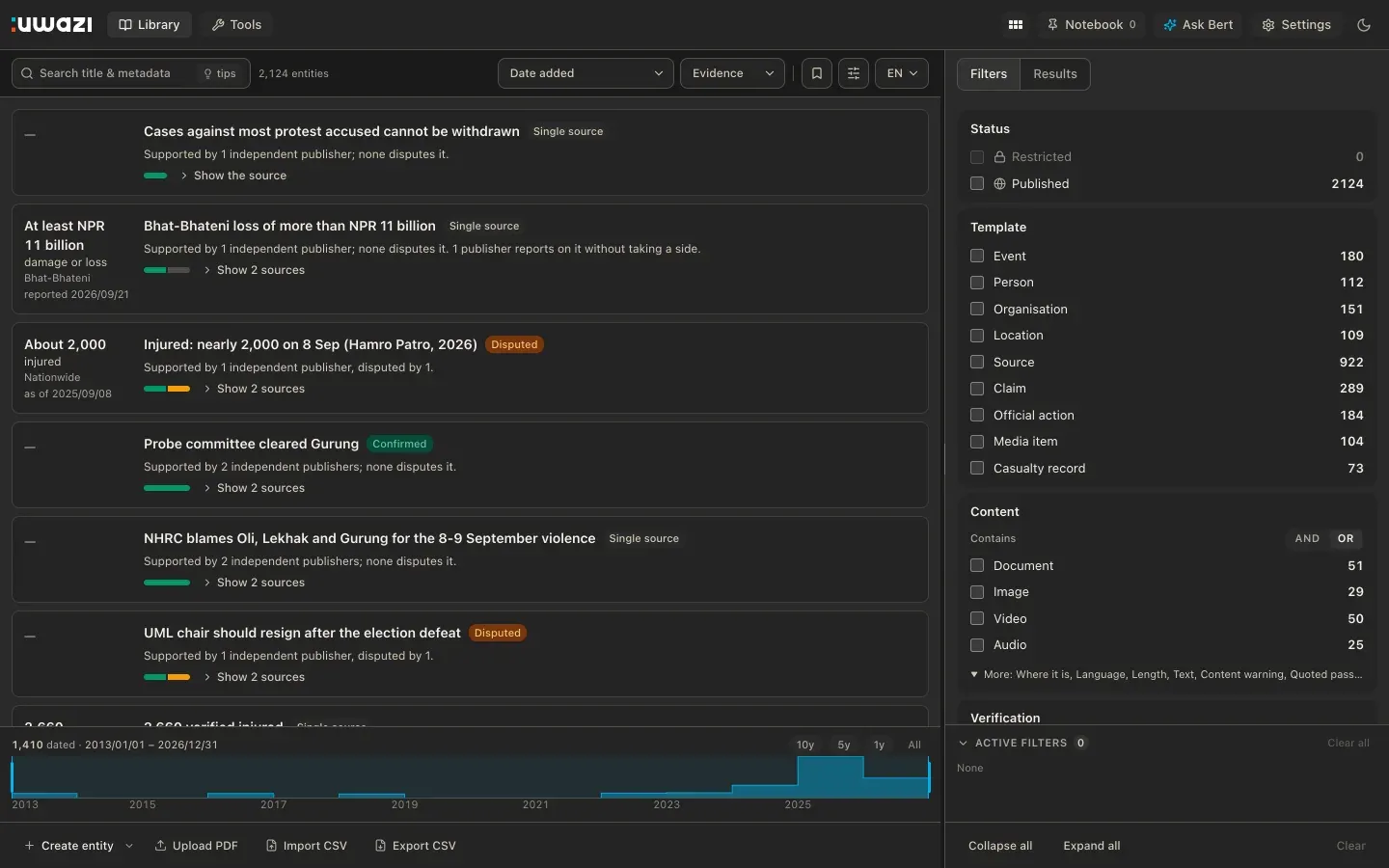Collapse the Active Filters panel chevron
1389x868 pixels.
[963, 743]
